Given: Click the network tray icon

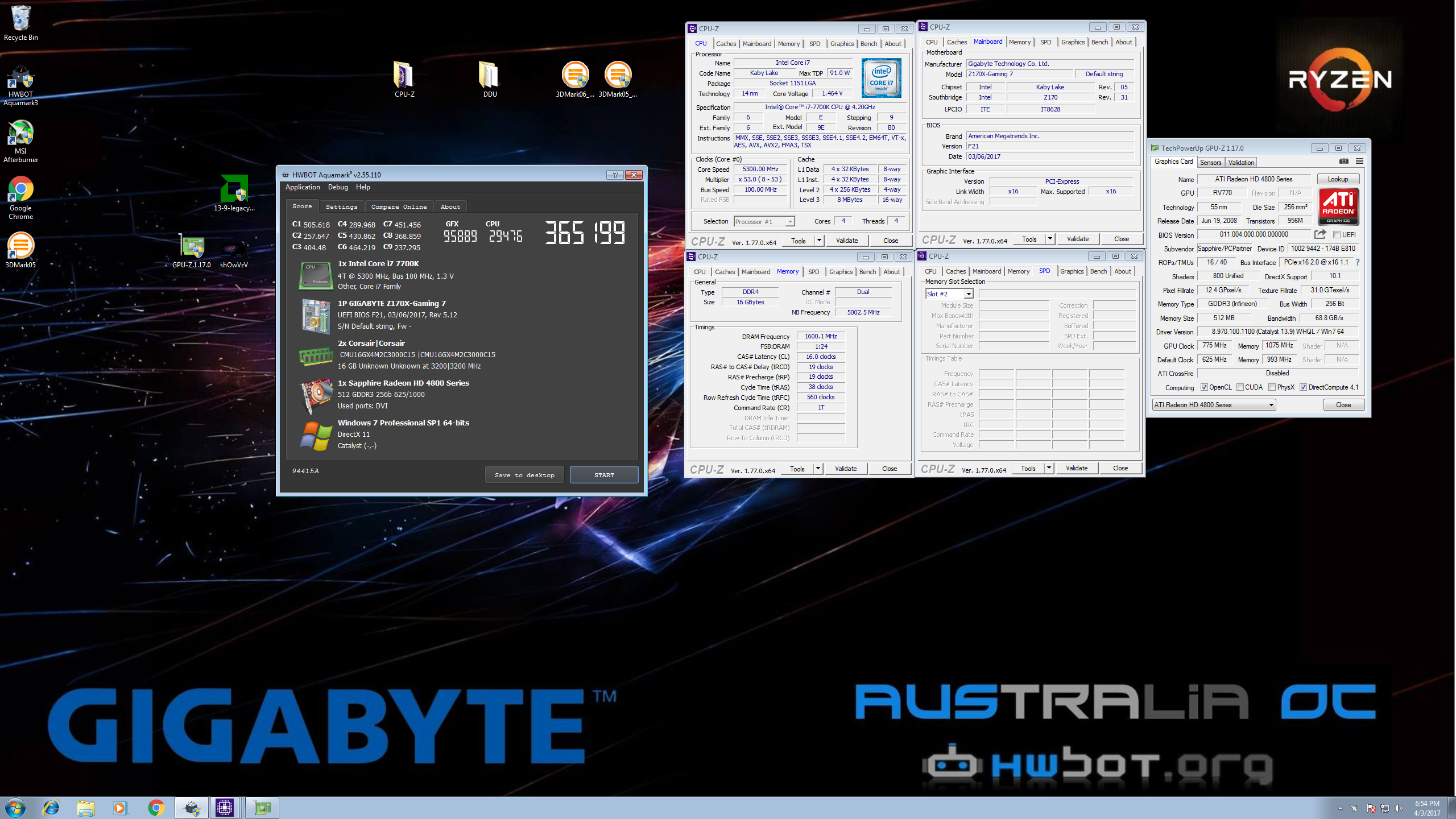Looking at the screenshot, I should pos(1384,808).
